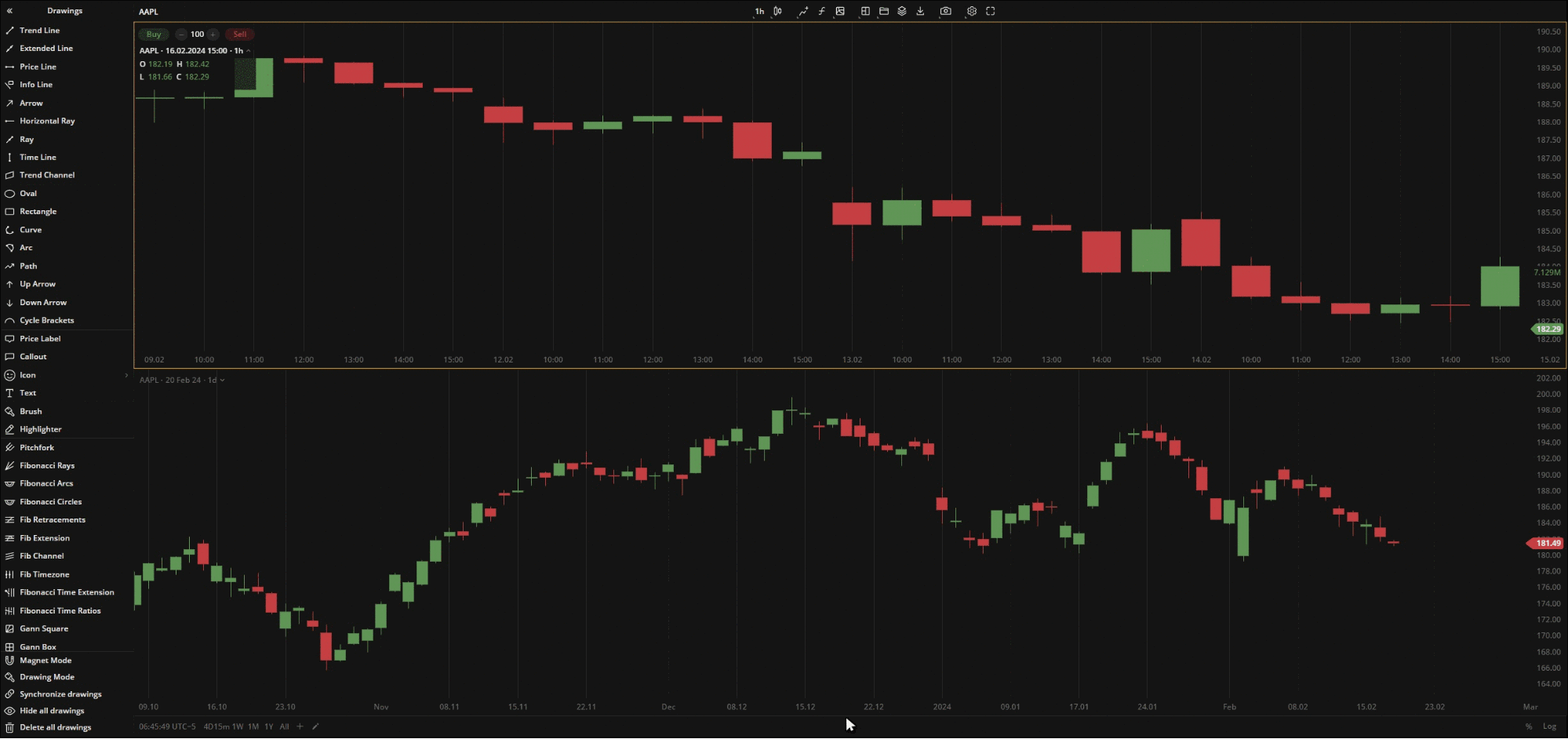Toggle Hide all drawings
Image resolution: width=1568 pixels, height=739 pixels.
[52, 712]
